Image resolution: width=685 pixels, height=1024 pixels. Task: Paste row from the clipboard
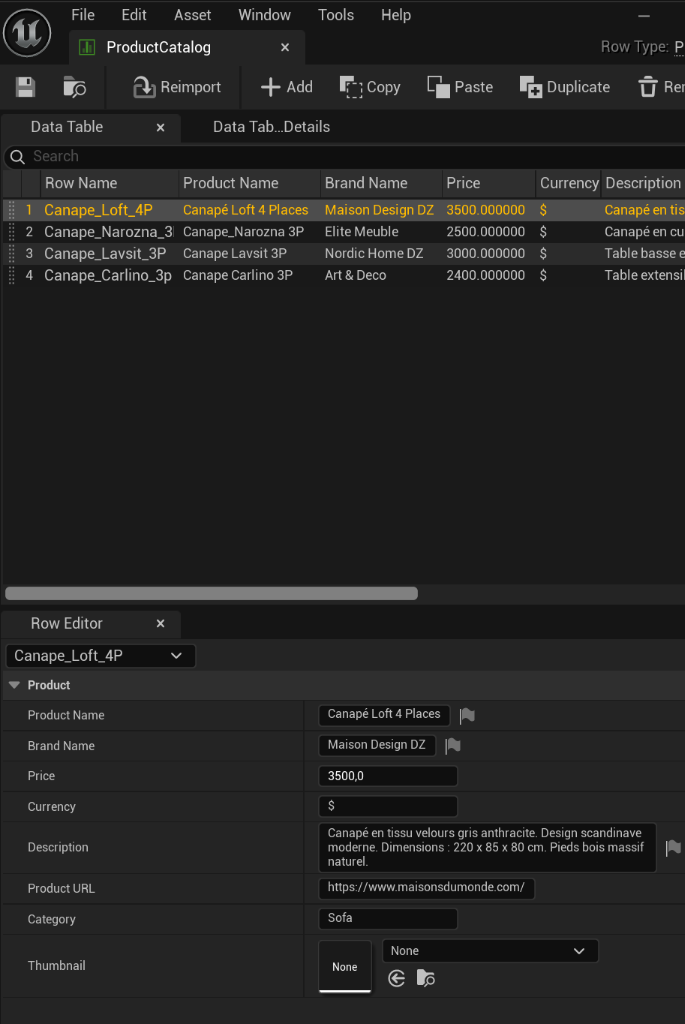click(460, 87)
